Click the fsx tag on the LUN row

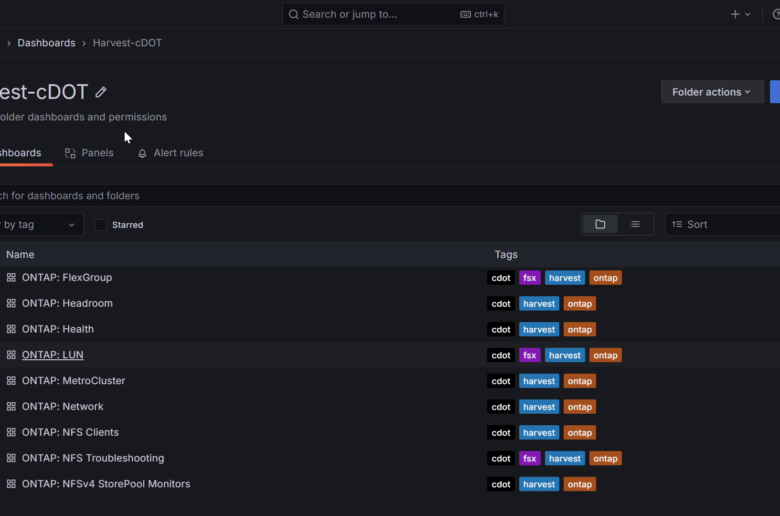tap(529, 355)
